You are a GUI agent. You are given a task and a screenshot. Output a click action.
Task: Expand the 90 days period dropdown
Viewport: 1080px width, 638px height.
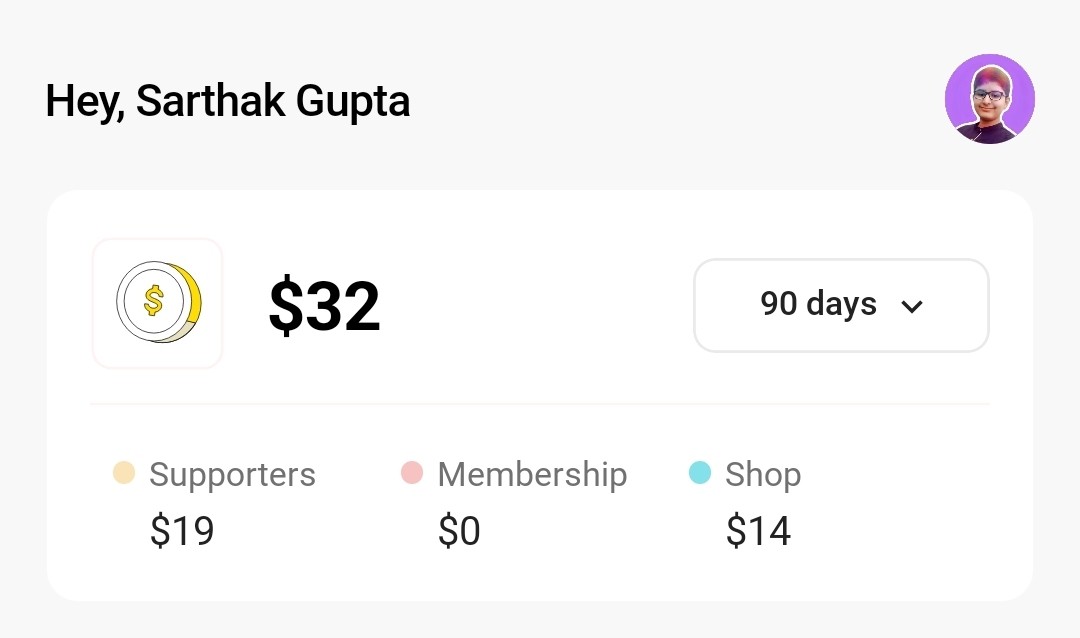point(841,305)
